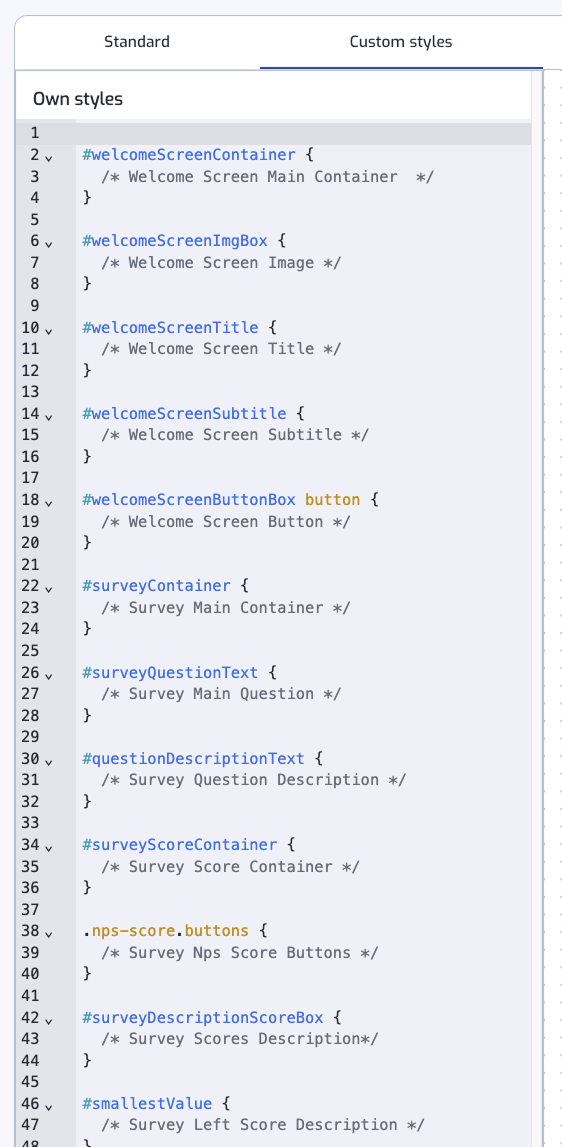Fold the #smallestValue rule

click(49, 1106)
